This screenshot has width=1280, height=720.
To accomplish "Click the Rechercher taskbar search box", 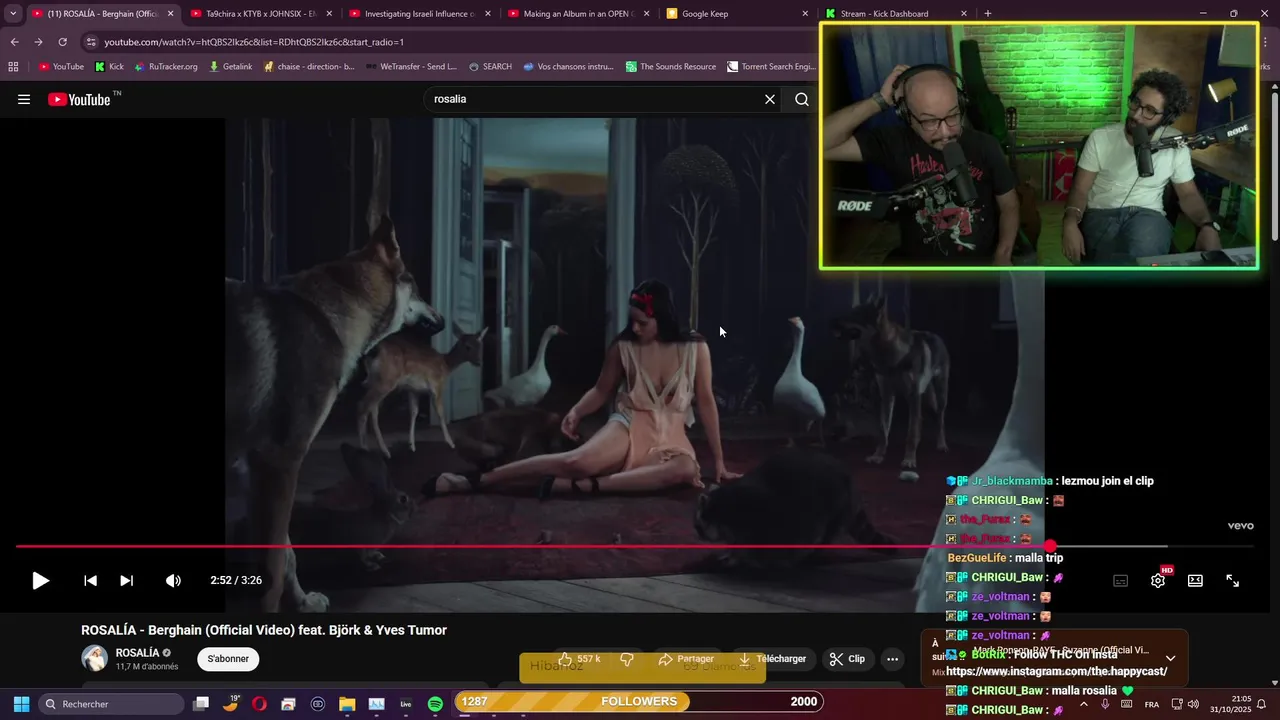I will pos(110,704).
